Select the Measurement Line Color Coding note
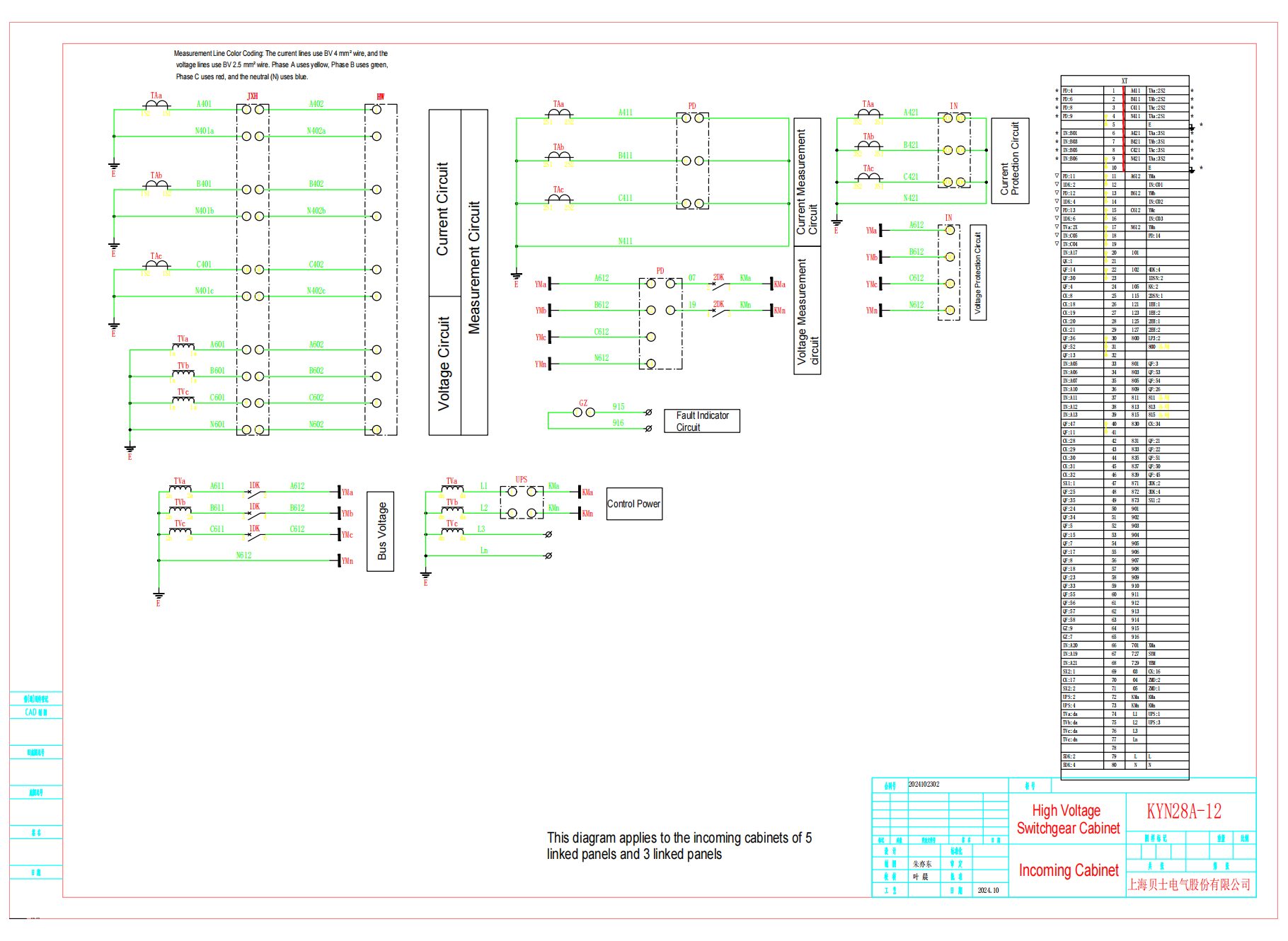The image size is (1288, 941). pyautogui.click(x=281, y=65)
